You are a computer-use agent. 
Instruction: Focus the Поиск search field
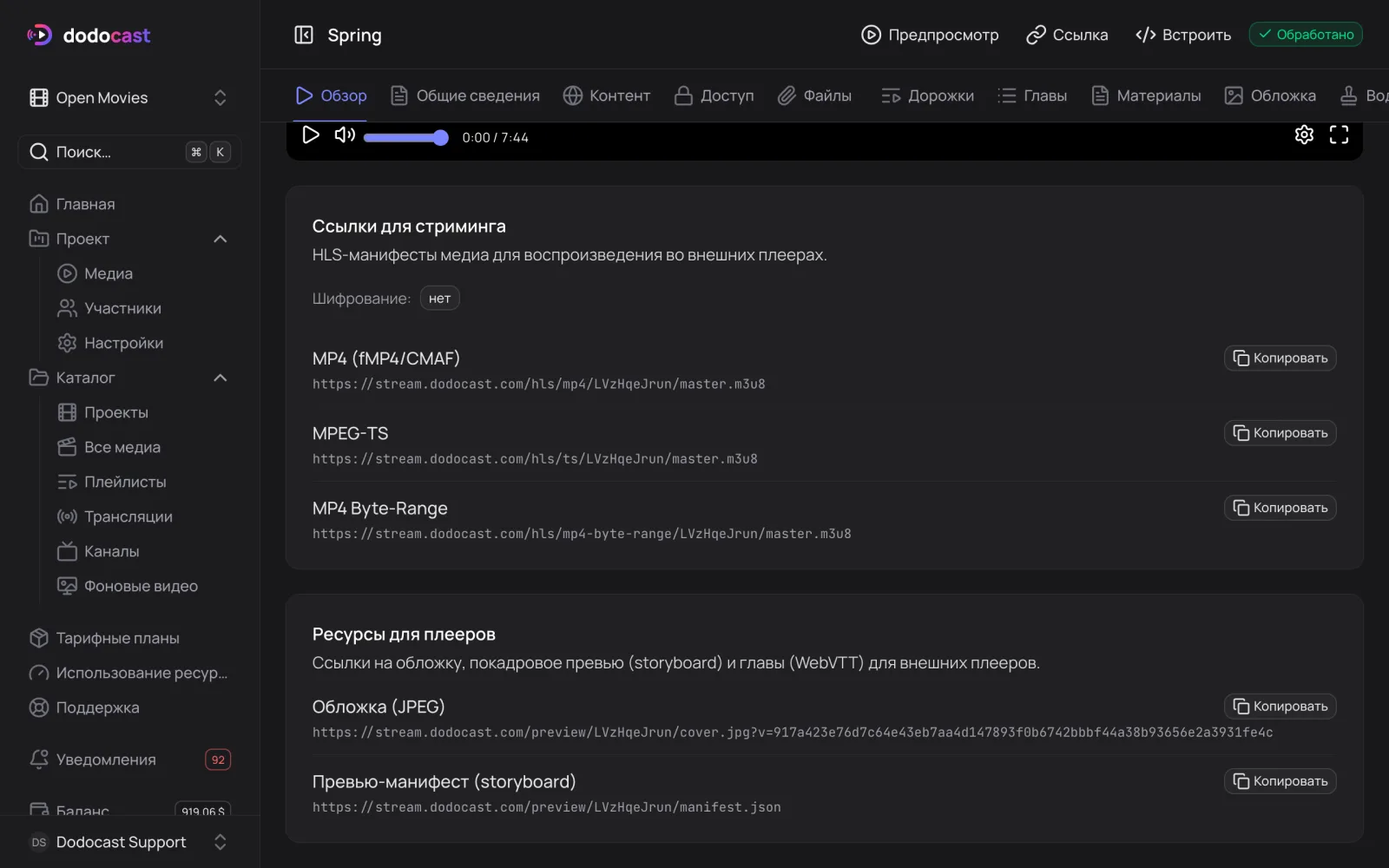(x=129, y=152)
